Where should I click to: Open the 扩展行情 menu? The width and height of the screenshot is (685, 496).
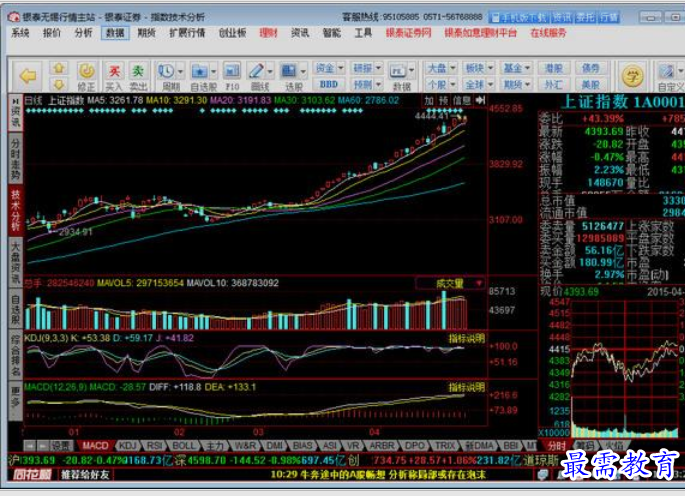point(187,33)
